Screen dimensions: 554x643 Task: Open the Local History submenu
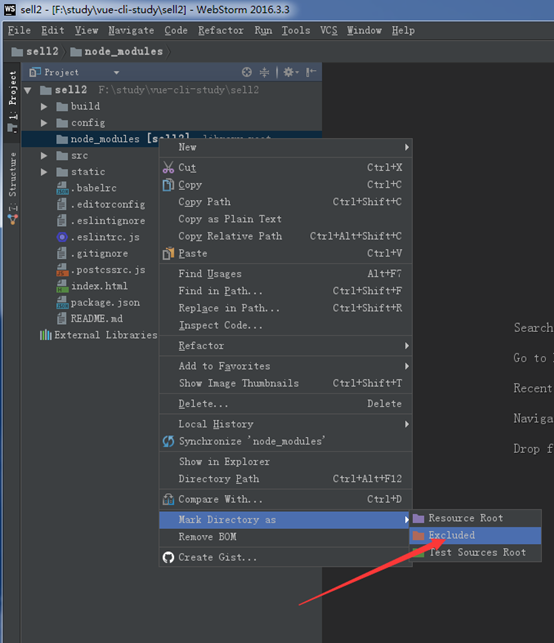click(x=286, y=424)
